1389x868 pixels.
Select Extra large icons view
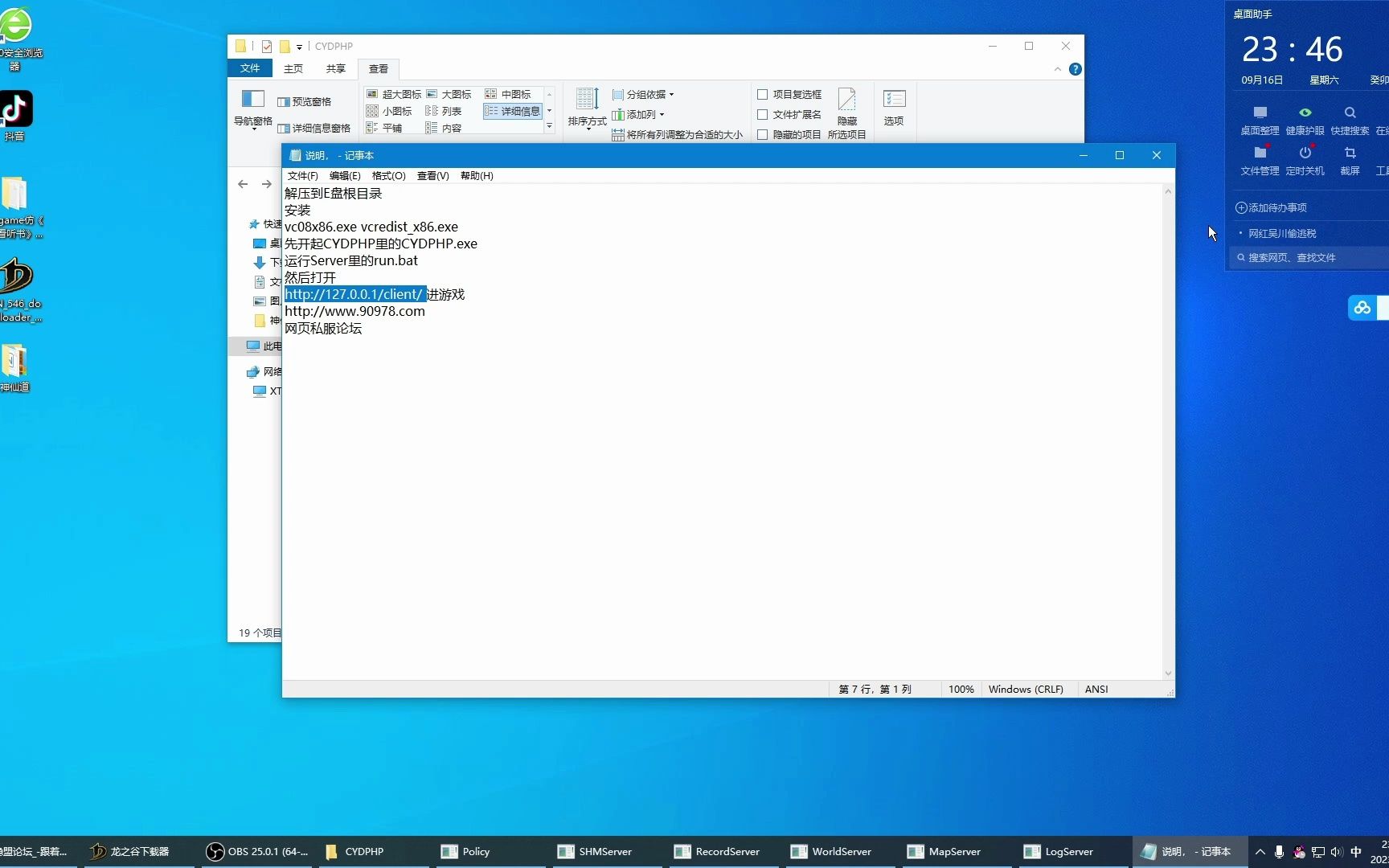point(394,94)
